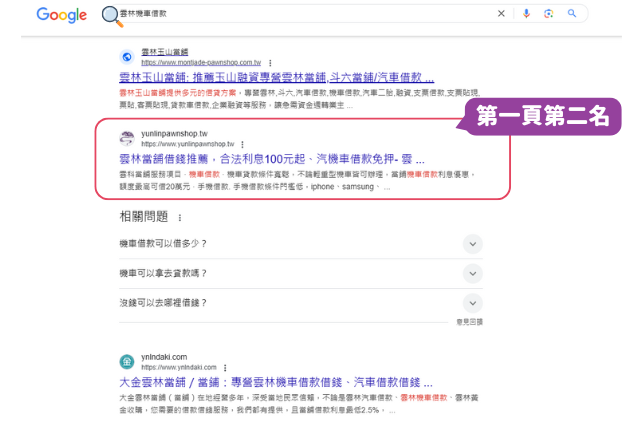Screen dimensions: 640x427
Task: Expand question 機車可以拿去貸款嗎?
Action: pyautogui.click(x=301, y=273)
